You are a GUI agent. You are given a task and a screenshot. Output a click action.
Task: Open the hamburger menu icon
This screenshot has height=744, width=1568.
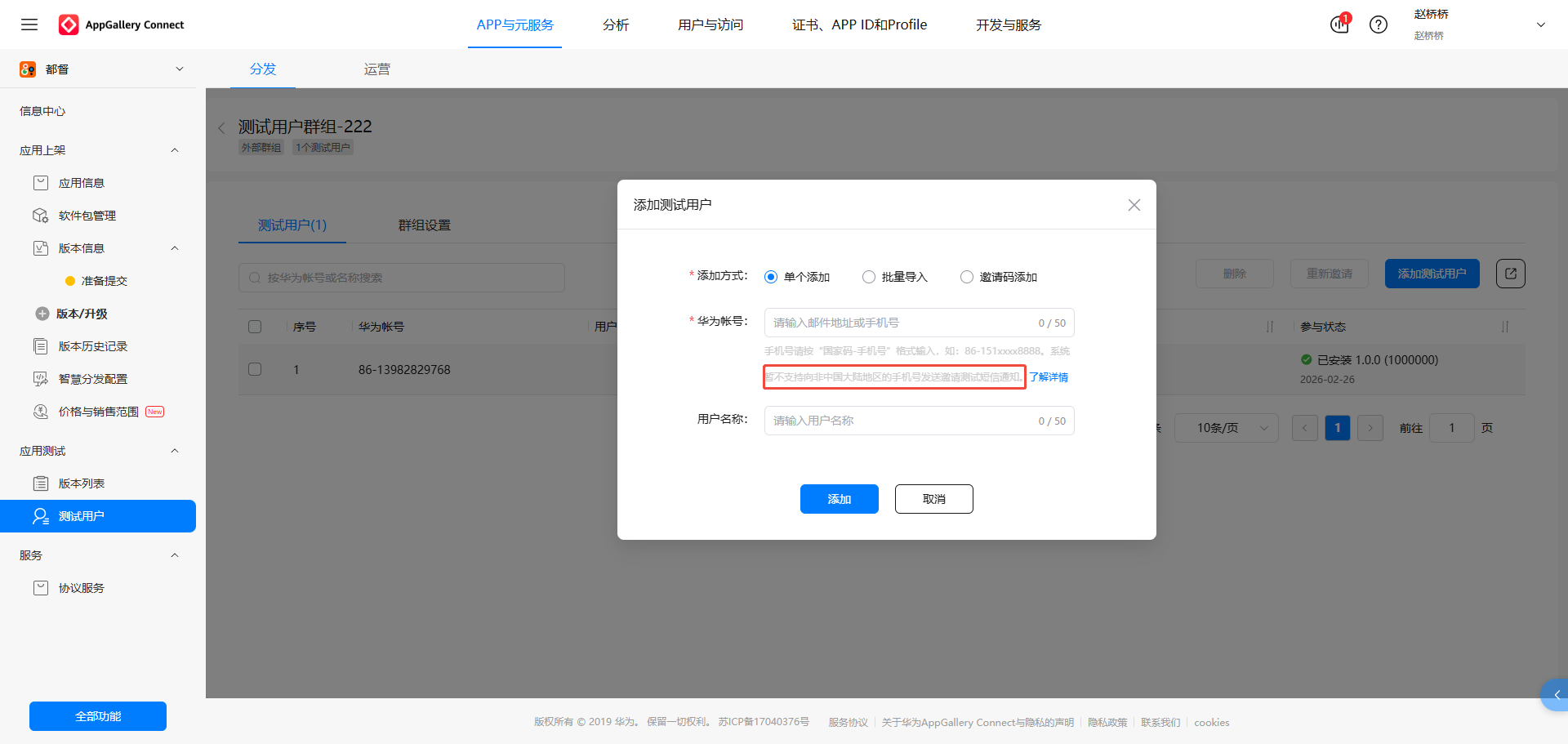coord(29,25)
